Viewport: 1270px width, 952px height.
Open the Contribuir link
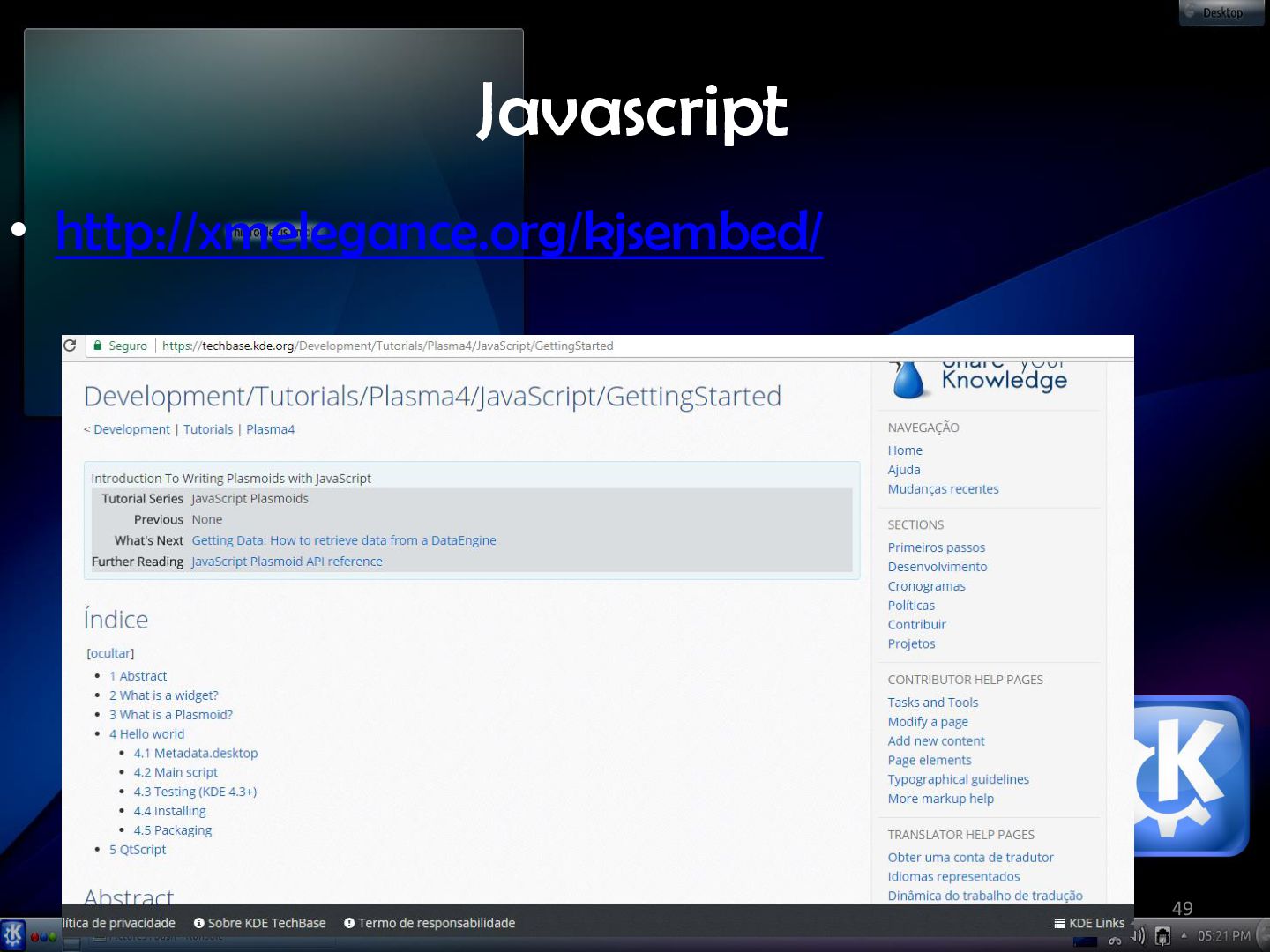(916, 625)
